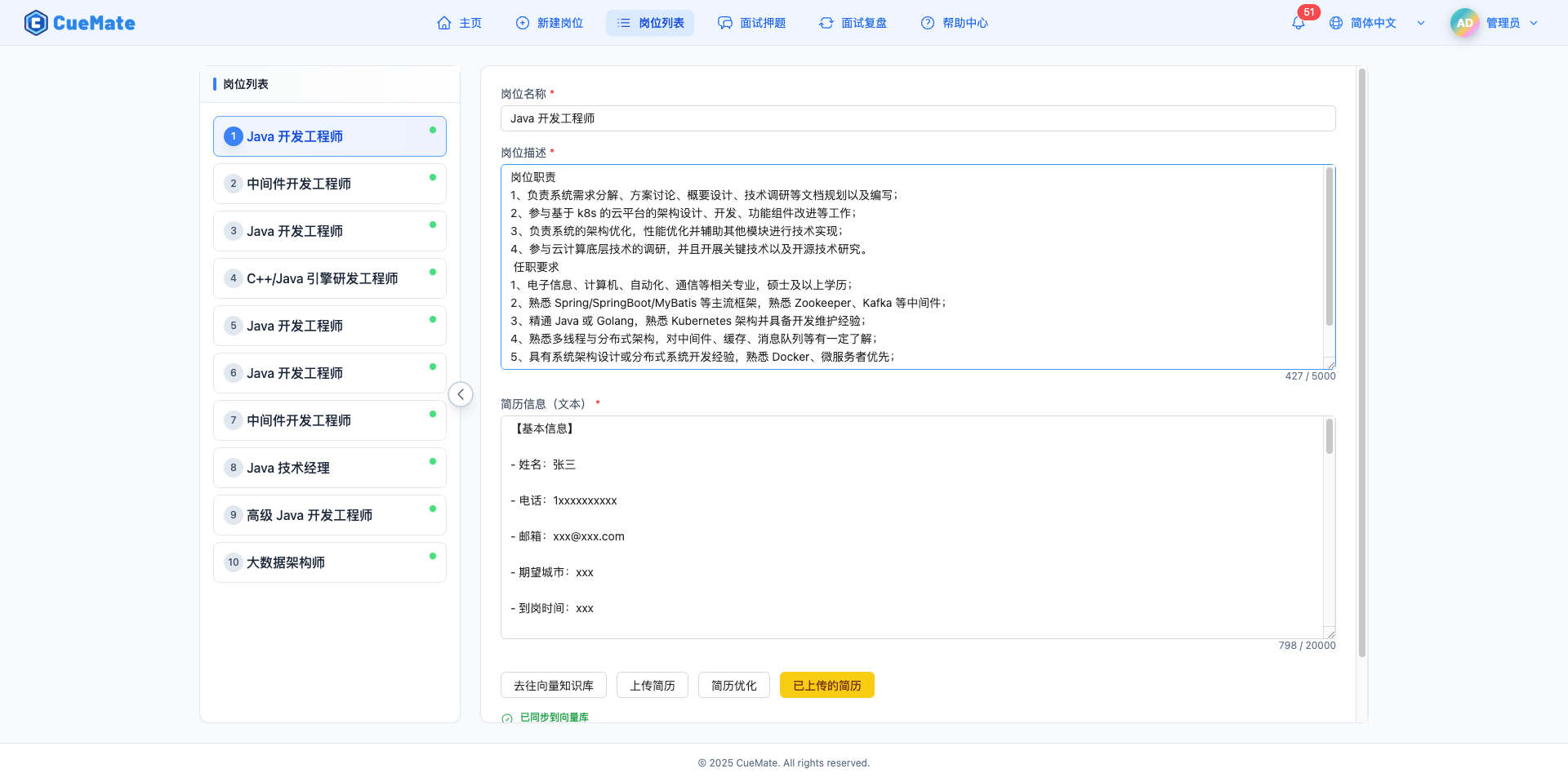Click the globe language icon
Viewport: 1568px width, 782px height.
point(1337,23)
